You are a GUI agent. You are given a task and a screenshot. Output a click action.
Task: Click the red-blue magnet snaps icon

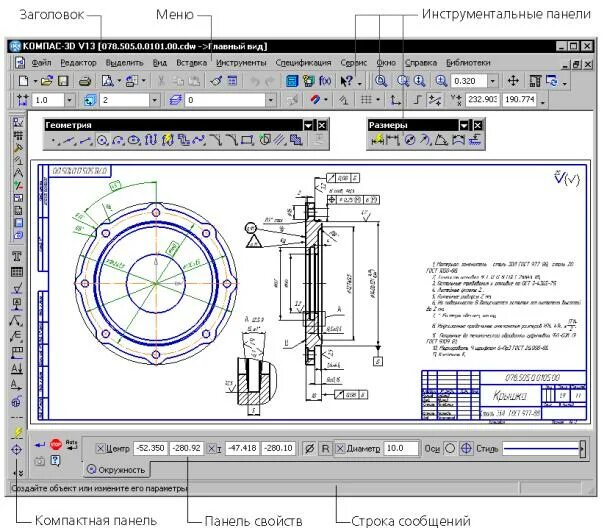click(x=315, y=100)
